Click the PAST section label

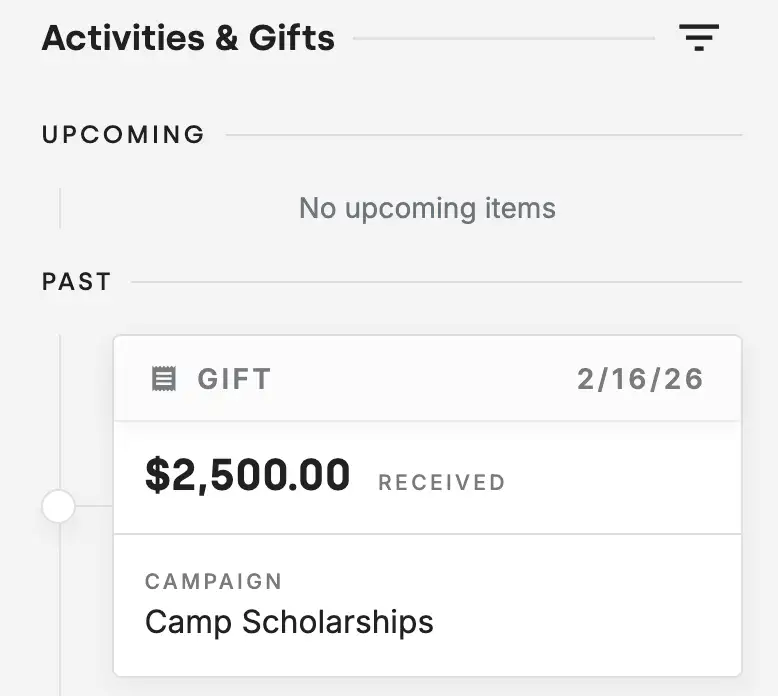76,282
